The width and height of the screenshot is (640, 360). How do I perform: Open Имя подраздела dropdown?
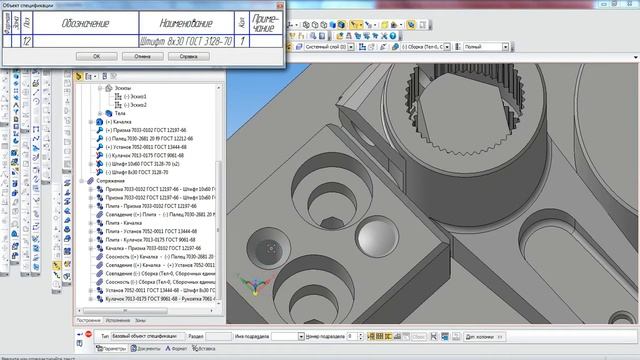point(301,337)
